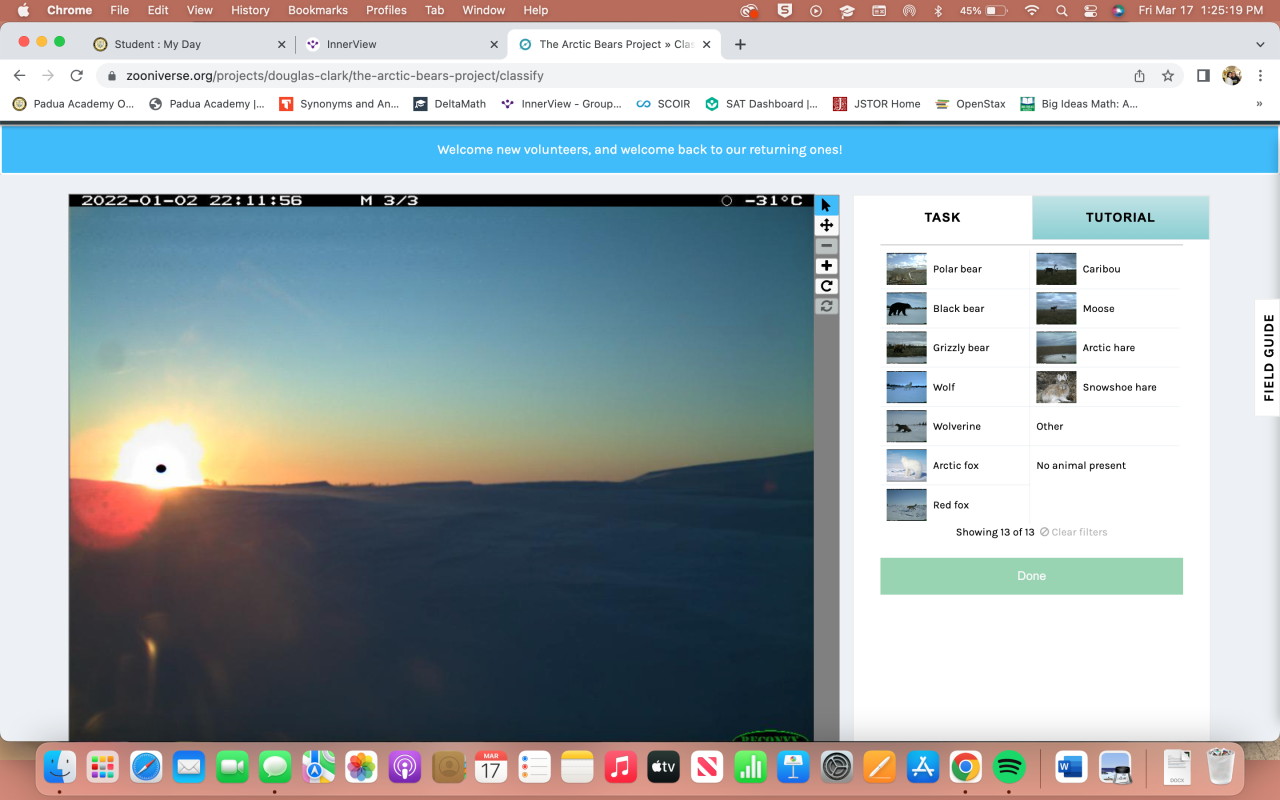Image resolution: width=1280 pixels, height=800 pixels.
Task: Open the OpenStax bookmark
Action: pyautogui.click(x=970, y=103)
